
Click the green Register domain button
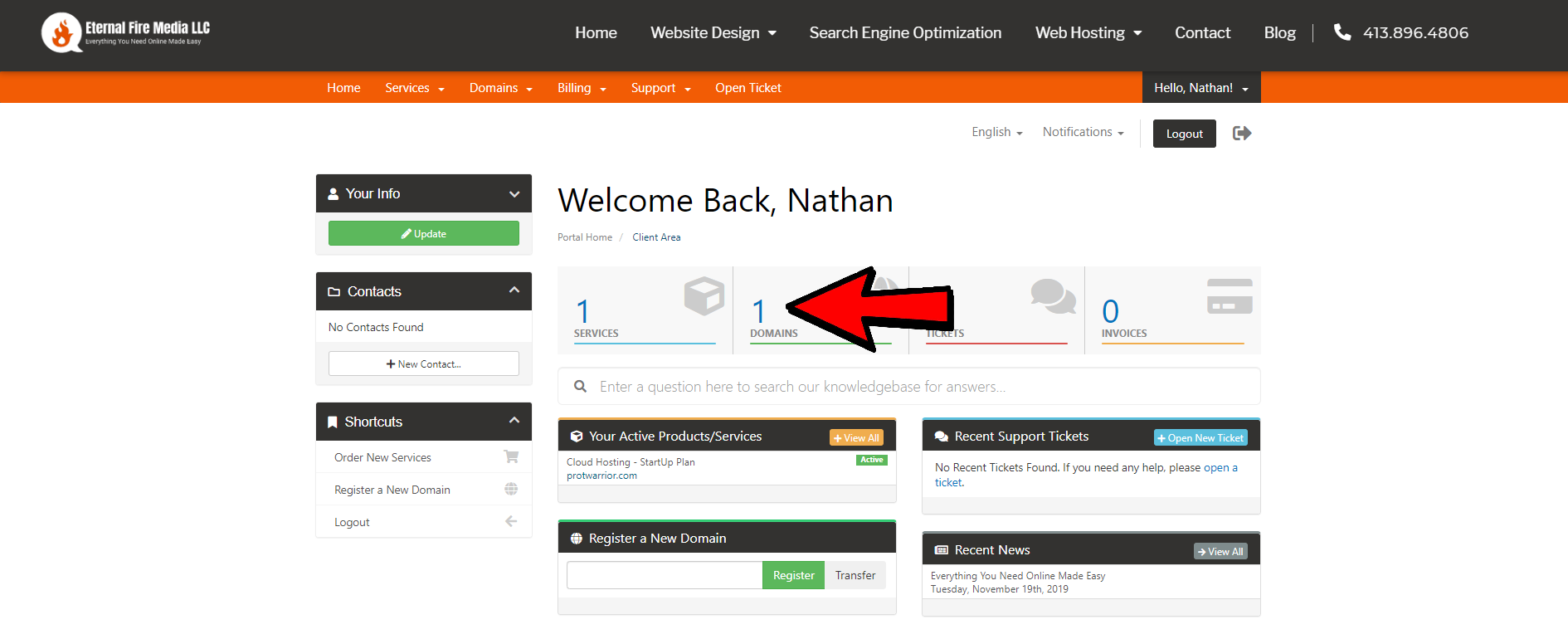794,575
